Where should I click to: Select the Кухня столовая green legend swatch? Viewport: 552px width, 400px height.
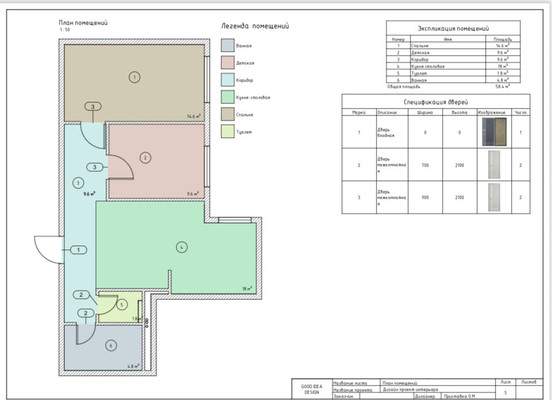point(227,97)
